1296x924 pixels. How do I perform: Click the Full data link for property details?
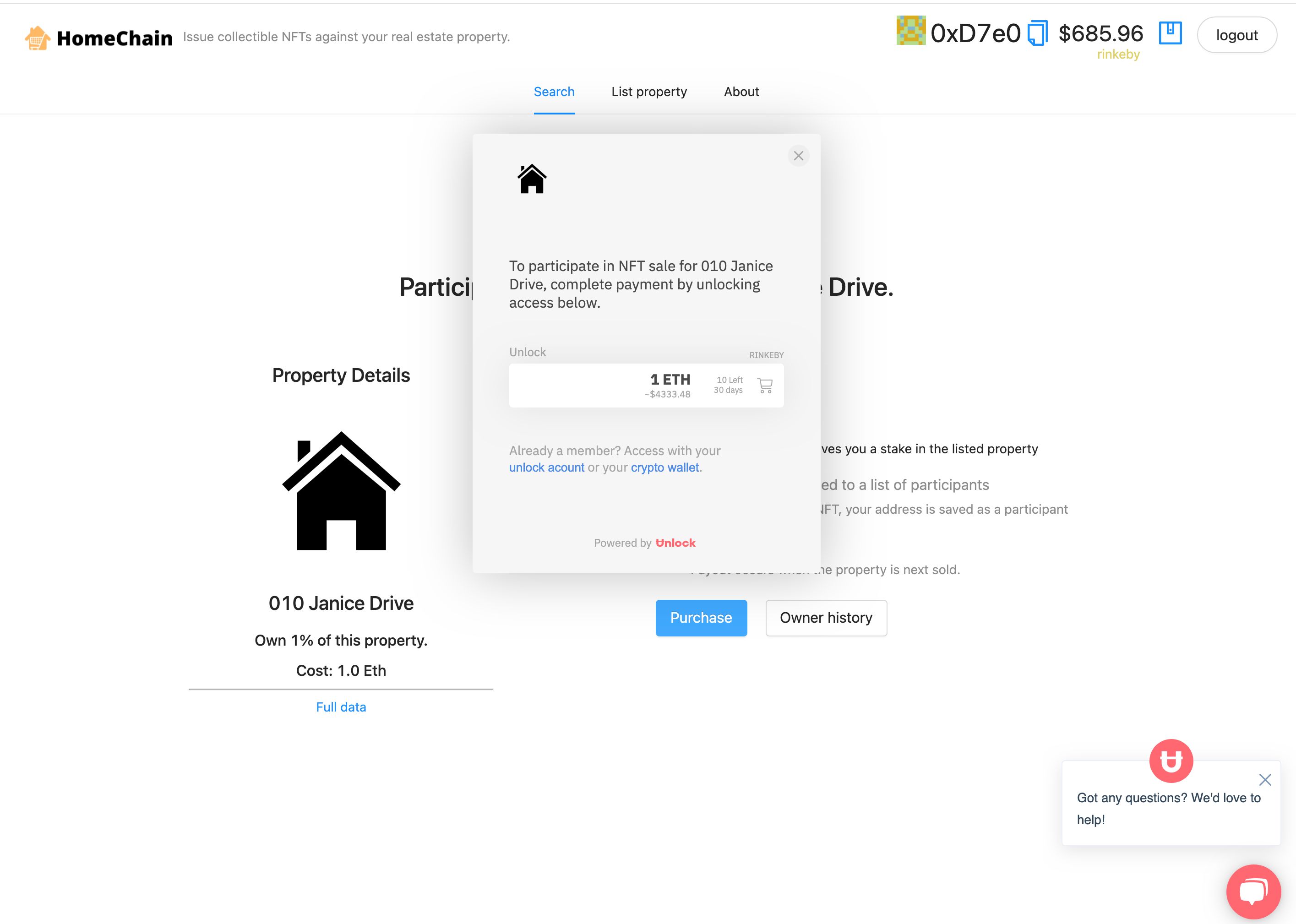(x=341, y=706)
